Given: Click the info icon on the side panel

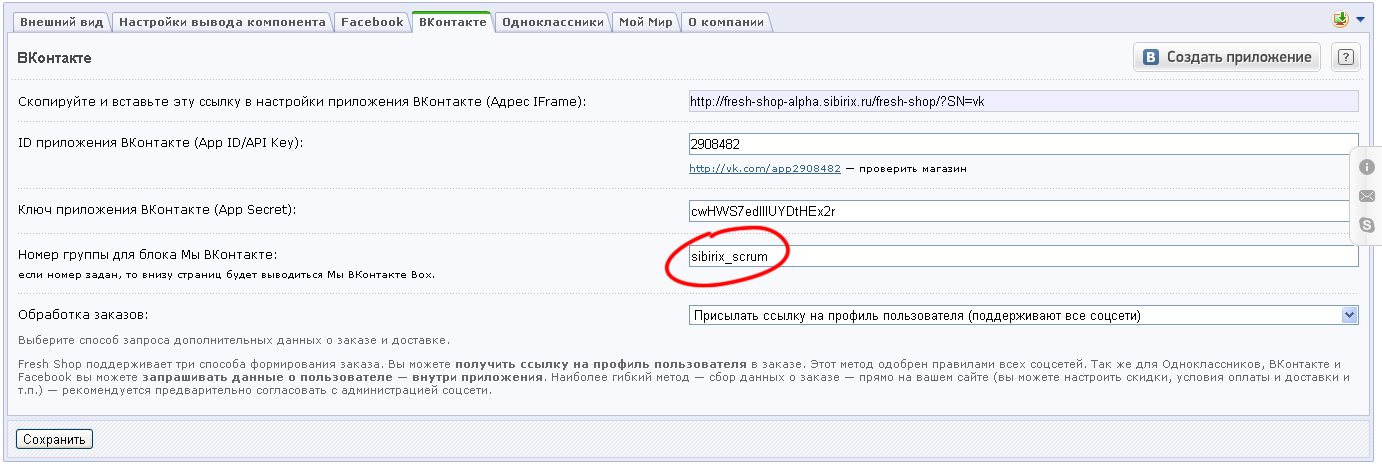Looking at the screenshot, I should [1367, 167].
